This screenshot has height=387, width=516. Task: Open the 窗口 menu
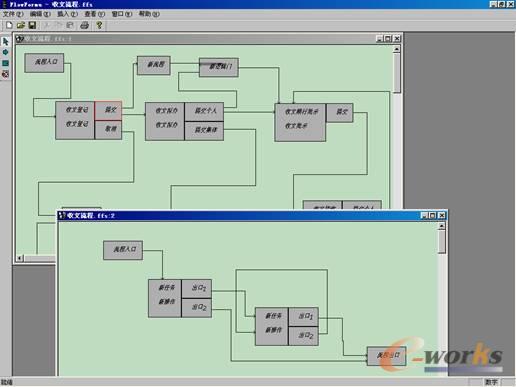click(122, 14)
